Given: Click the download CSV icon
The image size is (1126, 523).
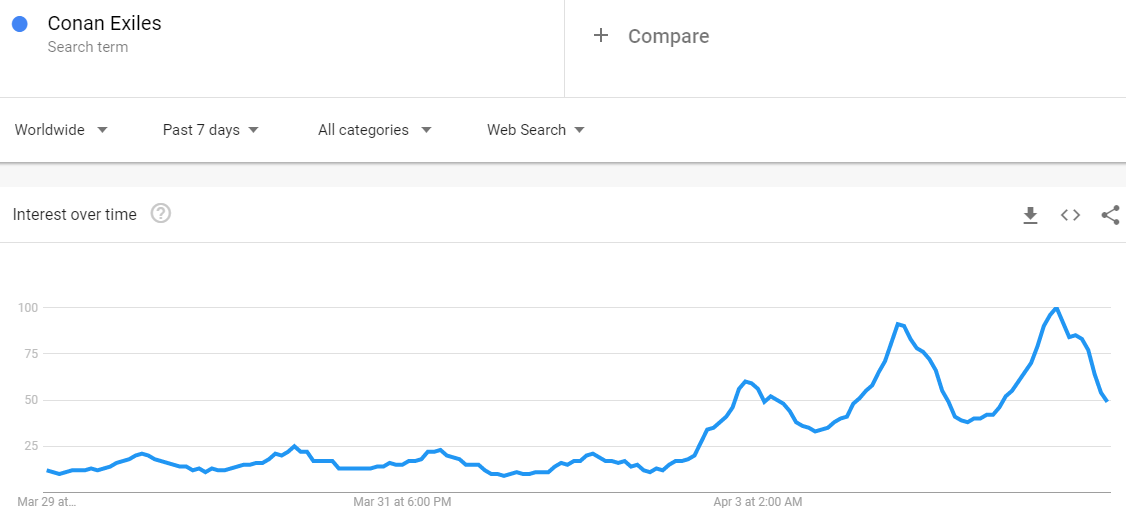Looking at the screenshot, I should point(1030,215).
